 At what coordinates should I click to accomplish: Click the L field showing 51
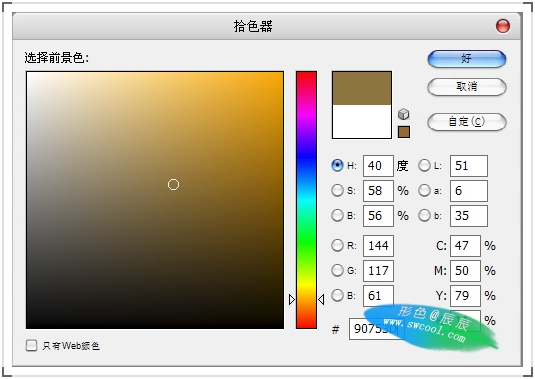[469, 166]
